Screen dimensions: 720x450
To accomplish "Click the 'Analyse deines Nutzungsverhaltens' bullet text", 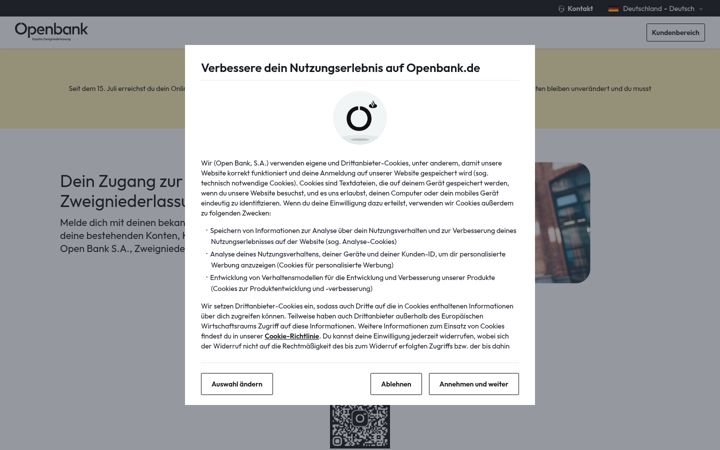I will pos(358,259).
